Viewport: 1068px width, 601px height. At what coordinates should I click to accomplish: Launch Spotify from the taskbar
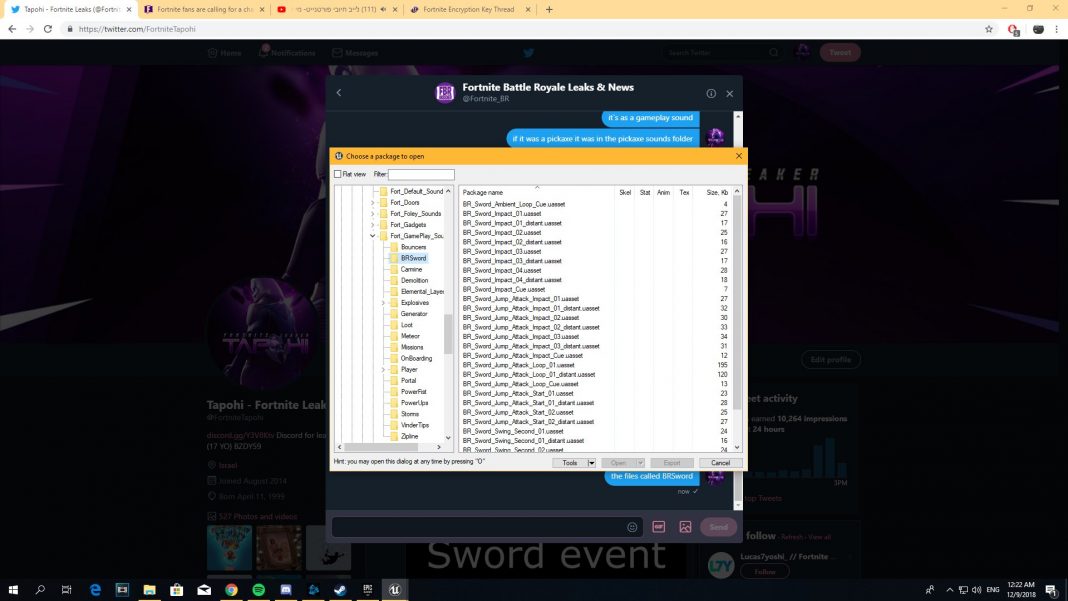coord(259,590)
